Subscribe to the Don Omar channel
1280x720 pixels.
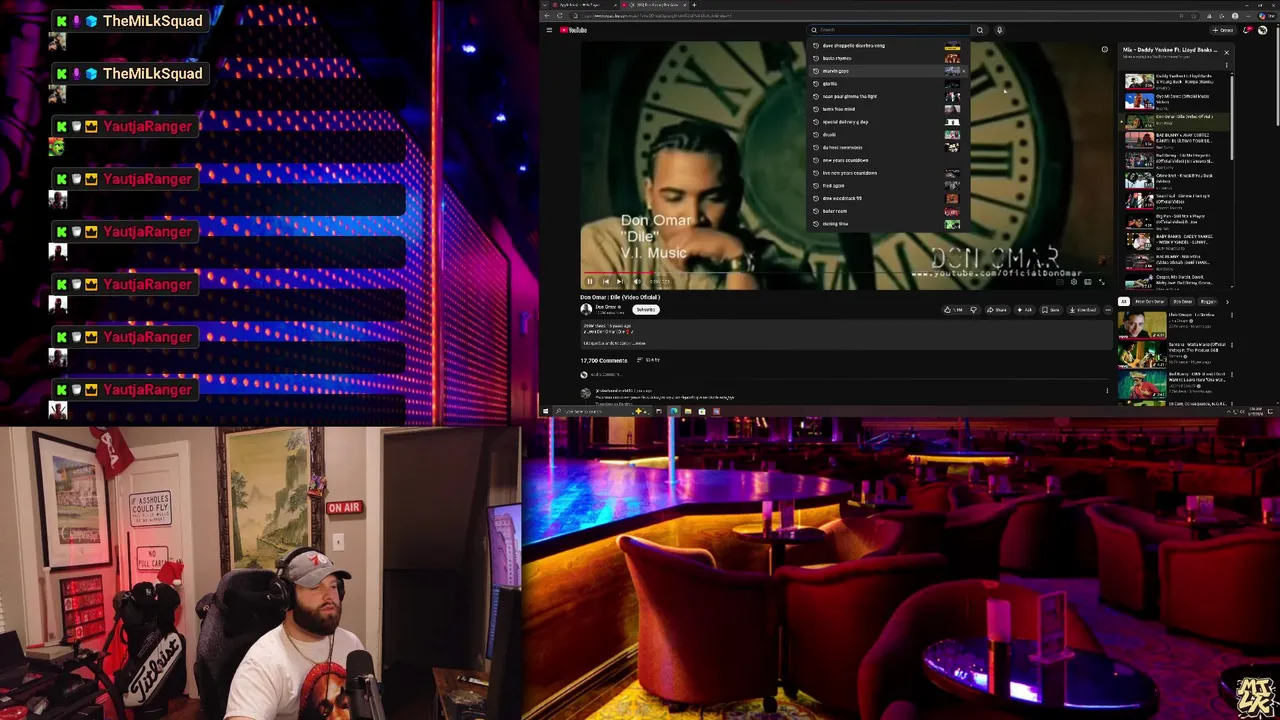(646, 310)
